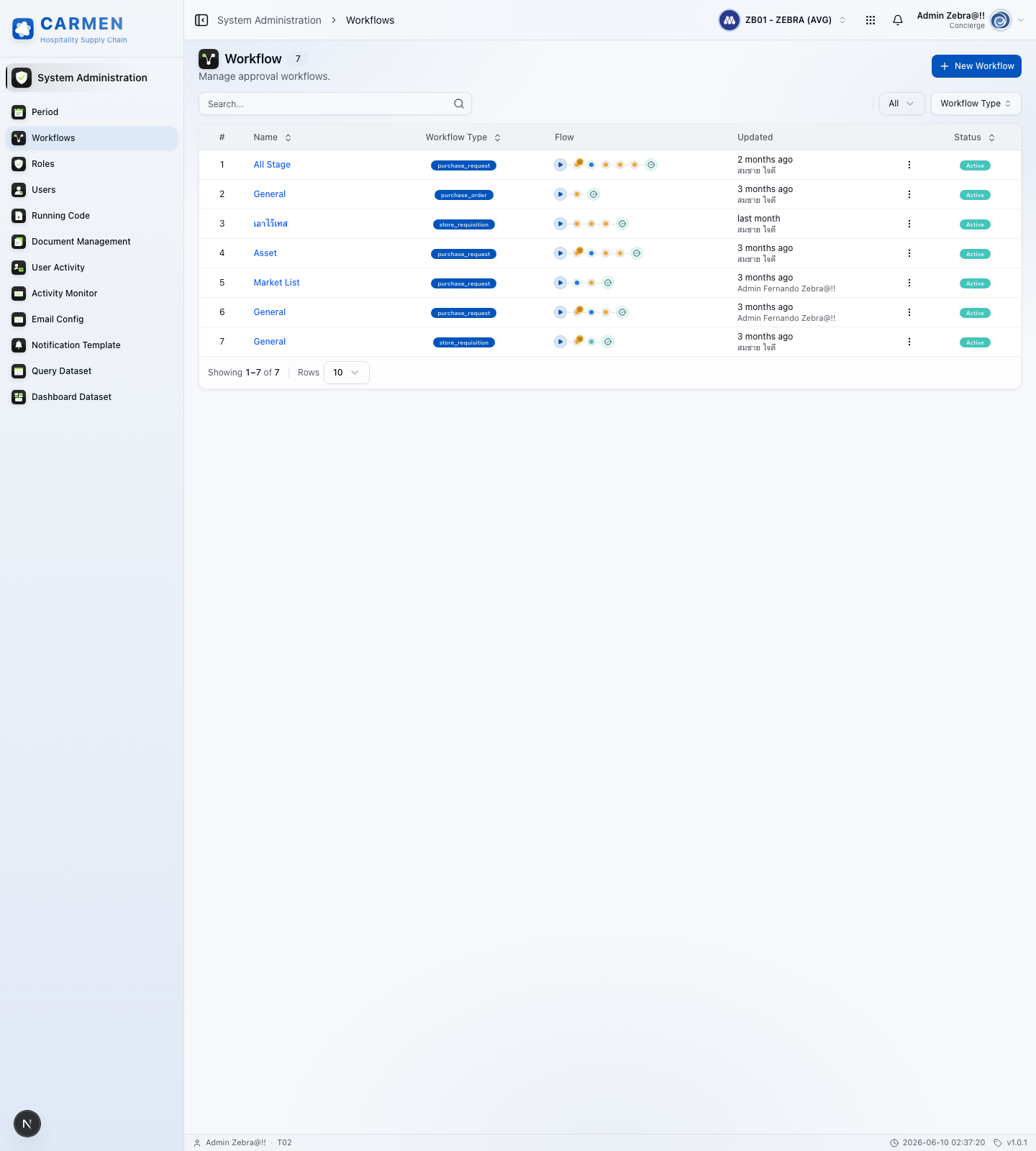Open the Market List workflow link
This screenshot has width=1036, height=1151.
pos(276,283)
